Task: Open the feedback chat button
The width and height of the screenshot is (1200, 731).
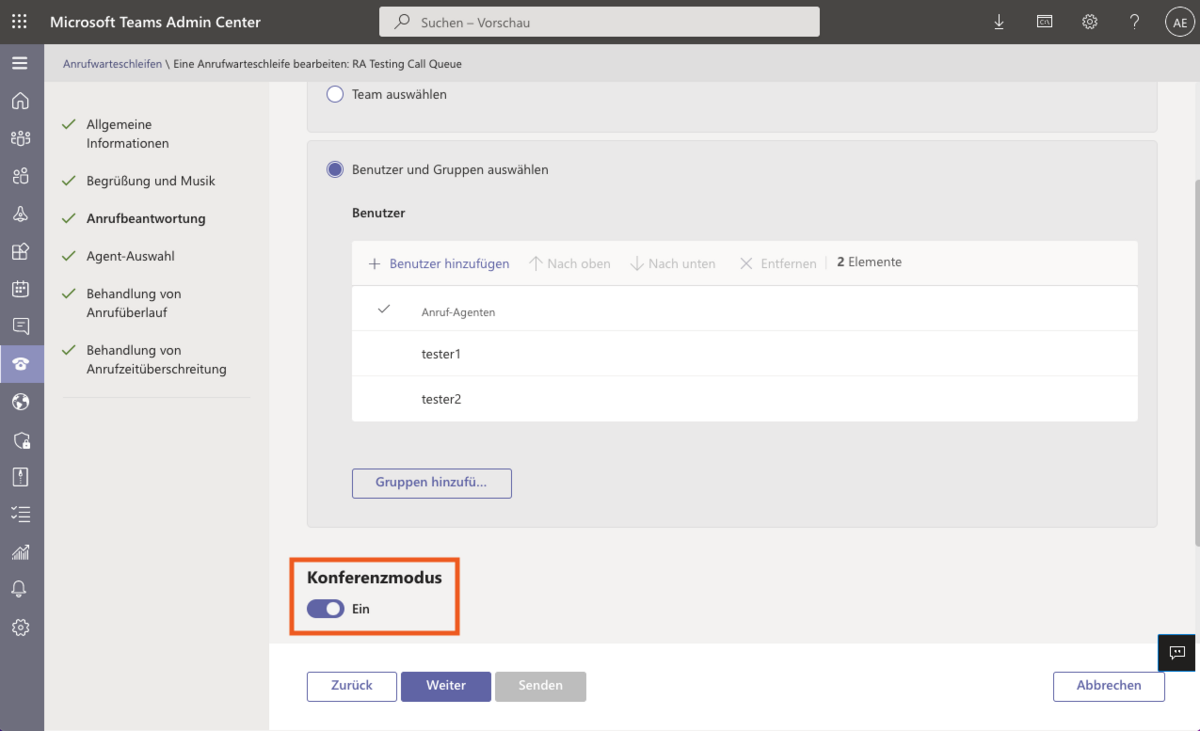Action: pos(1177,653)
